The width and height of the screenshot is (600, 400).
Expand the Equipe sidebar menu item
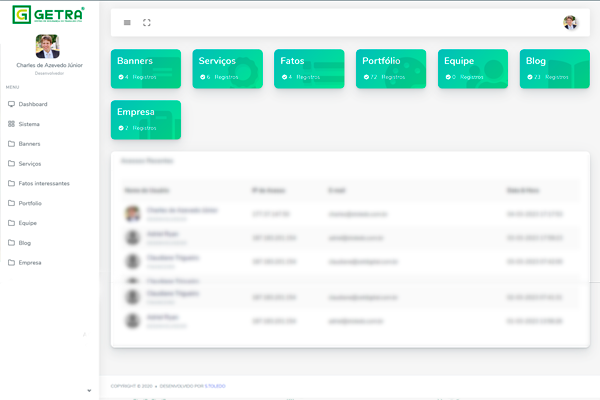(28, 223)
